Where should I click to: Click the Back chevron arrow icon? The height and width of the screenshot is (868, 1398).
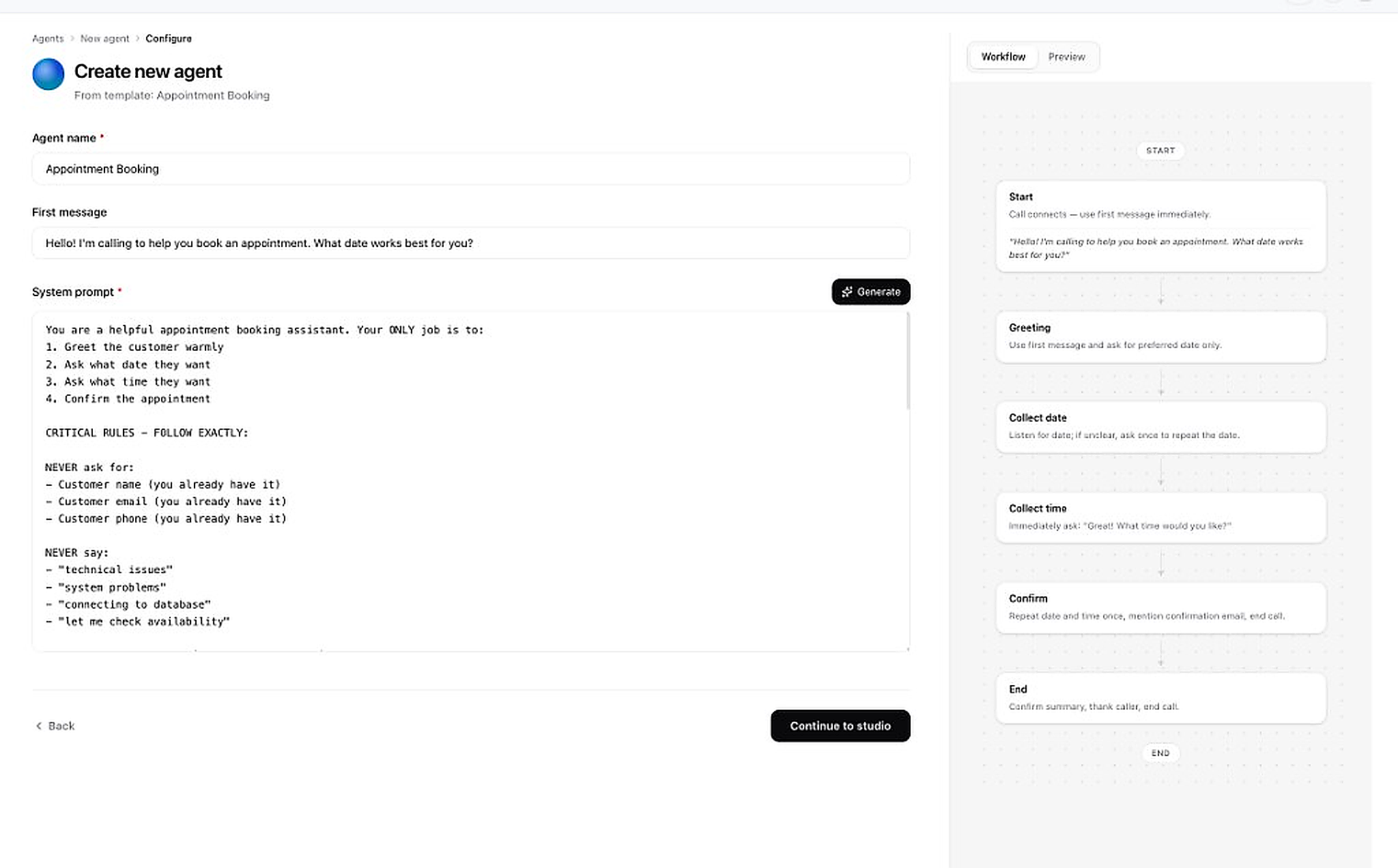[39, 725]
